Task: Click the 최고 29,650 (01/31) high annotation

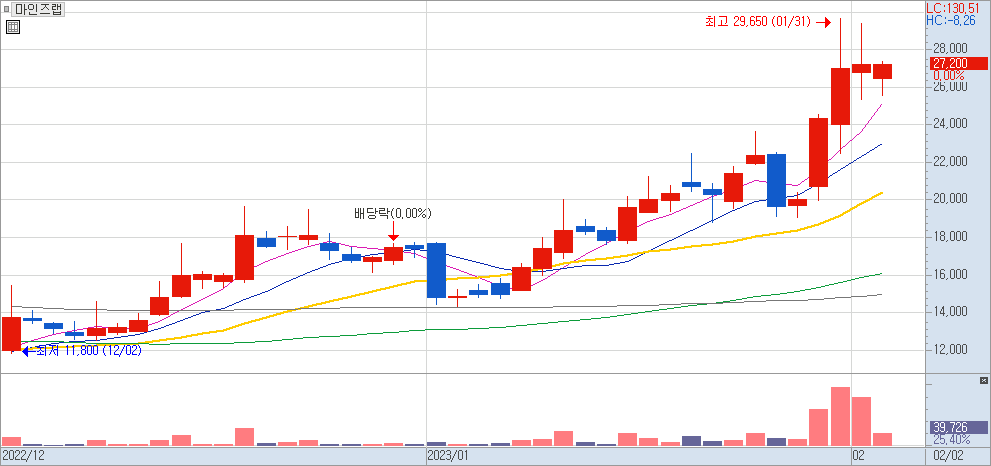Action: pos(757,22)
